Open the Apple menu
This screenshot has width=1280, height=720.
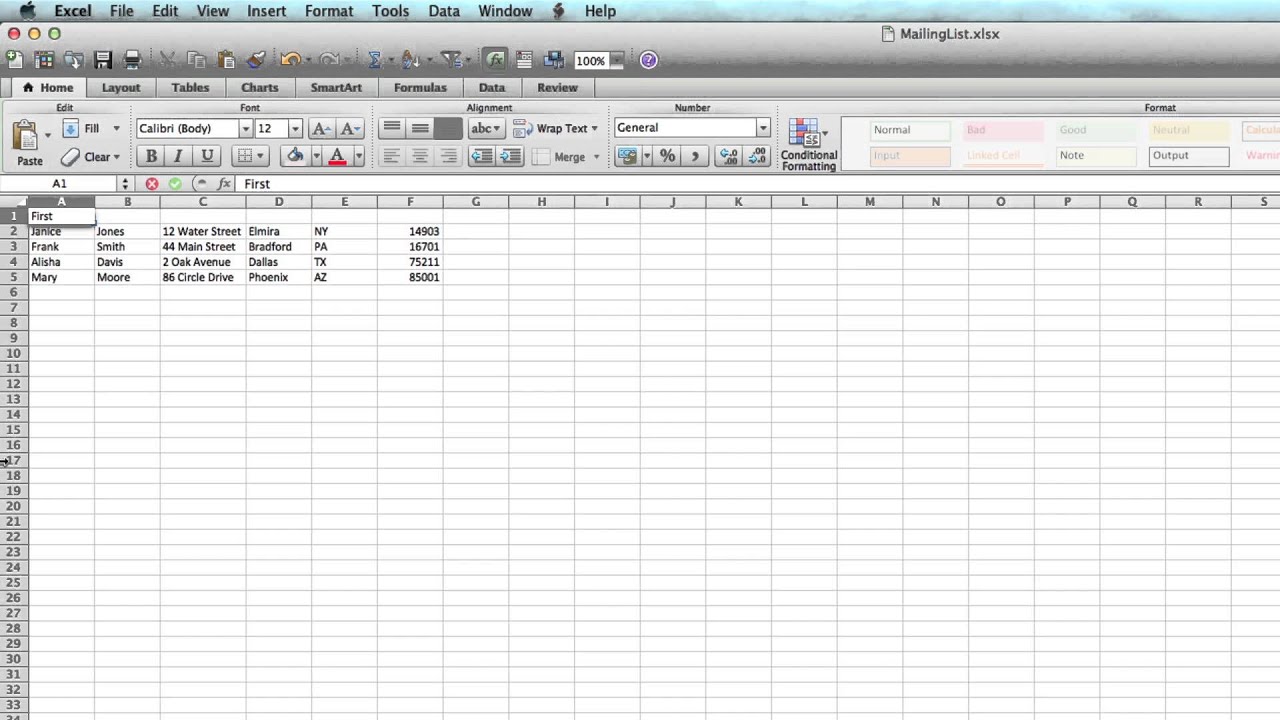pos(27,11)
